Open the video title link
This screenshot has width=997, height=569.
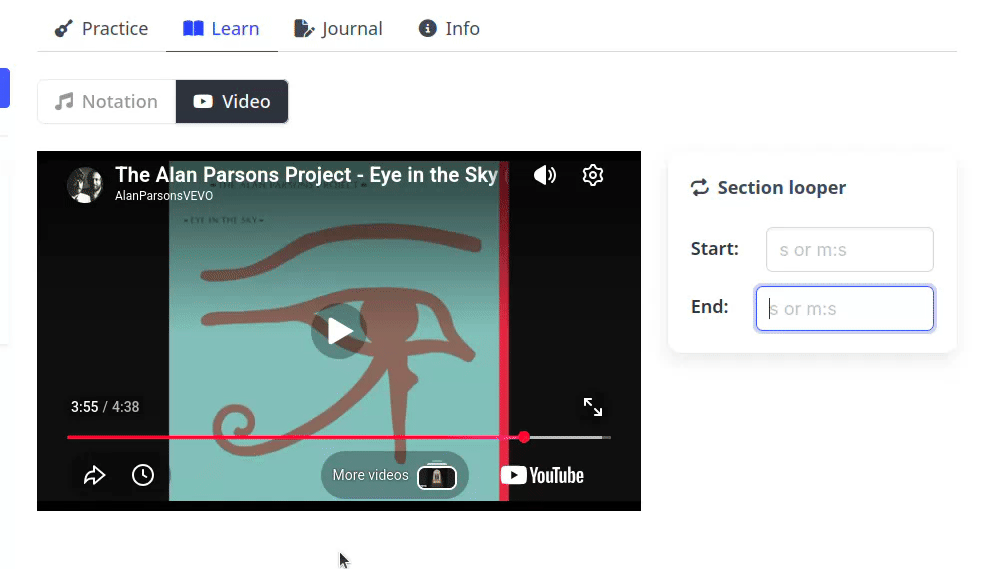coord(306,175)
